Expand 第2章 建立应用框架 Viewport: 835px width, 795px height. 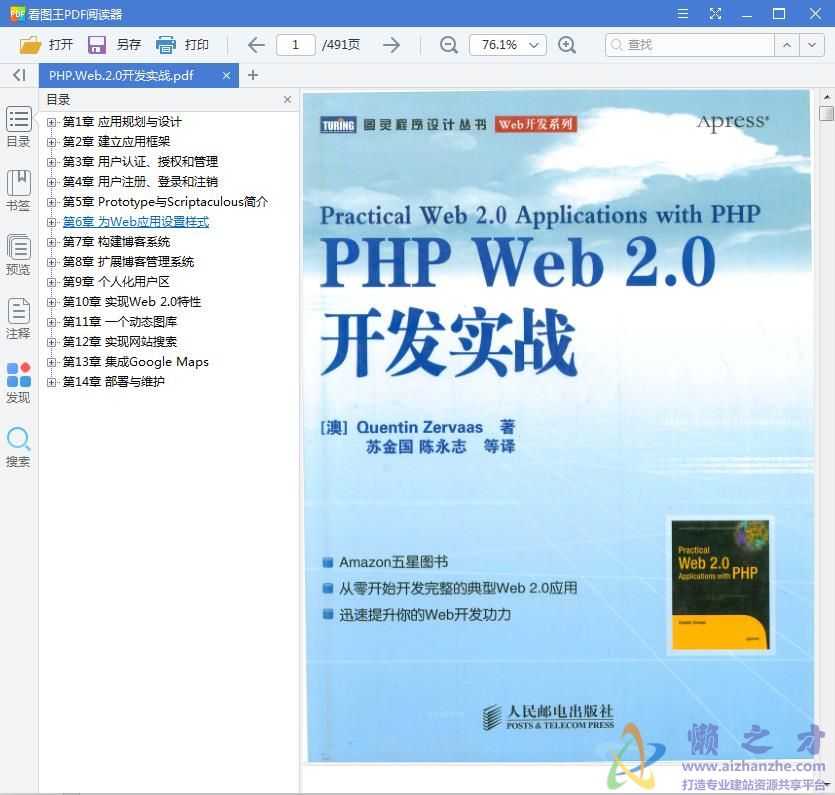(x=51, y=142)
